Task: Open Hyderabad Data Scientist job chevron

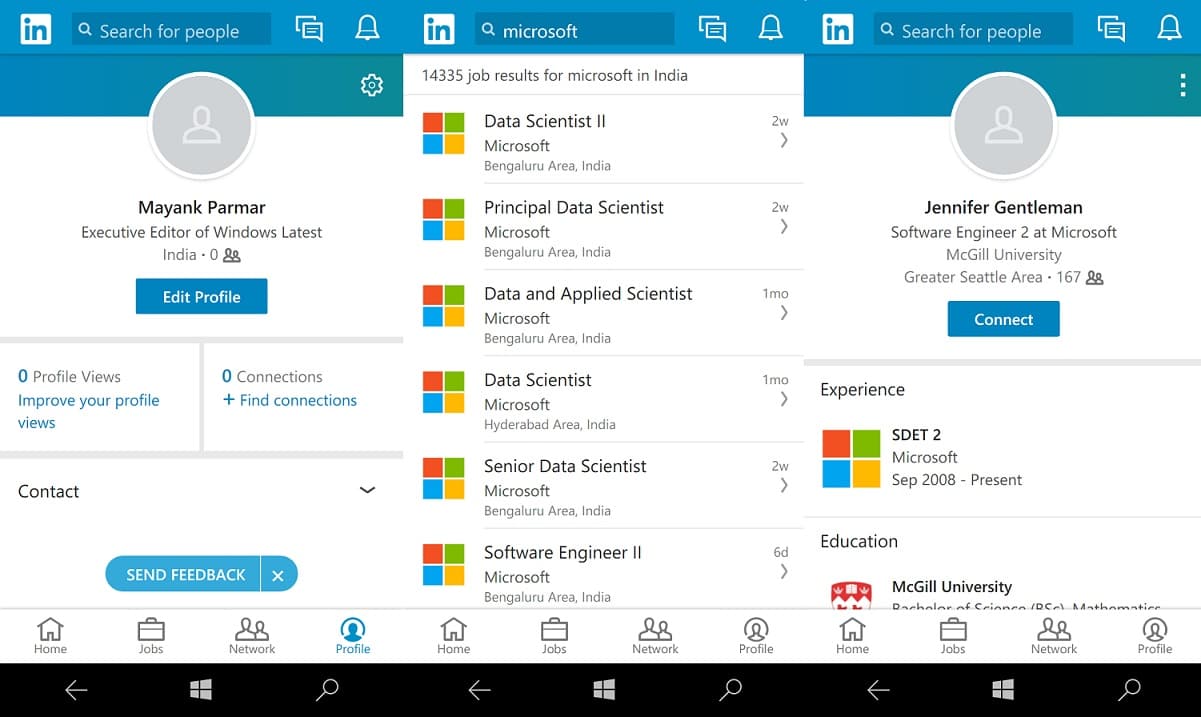Action: [x=784, y=399]
